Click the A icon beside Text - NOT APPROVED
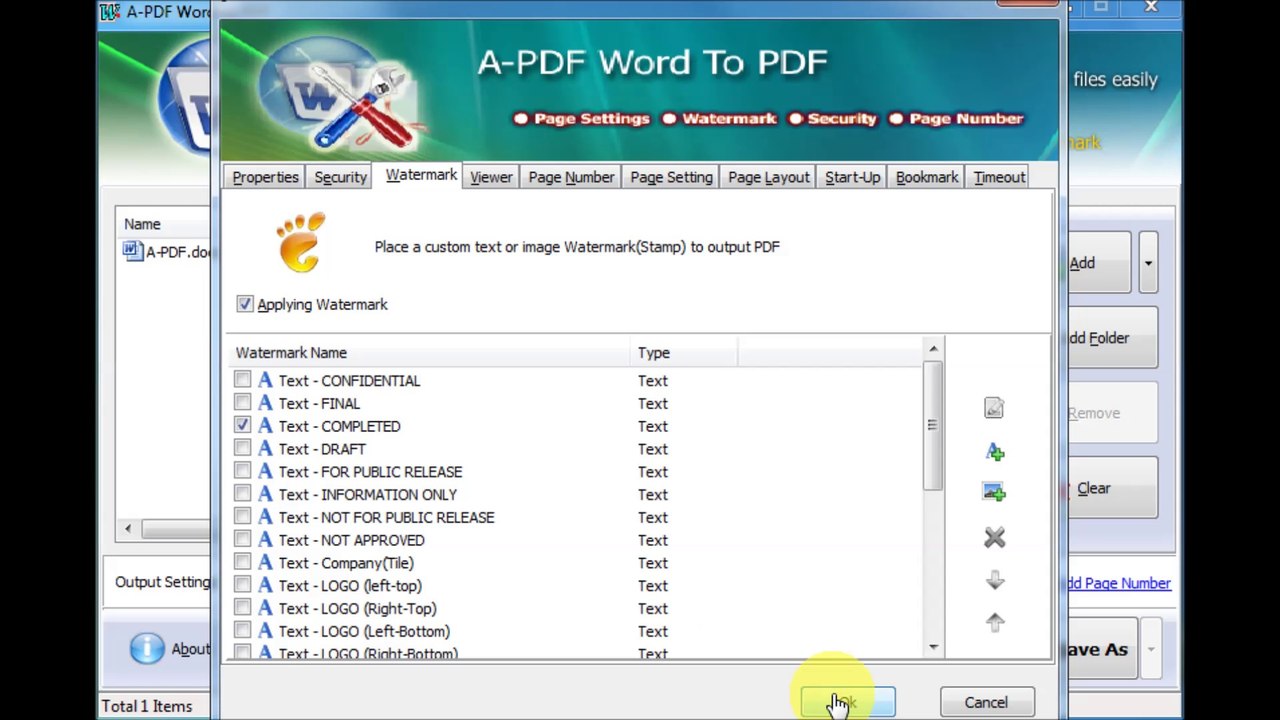The width and height of the screenshot is (1280, 720). point(265,539)
